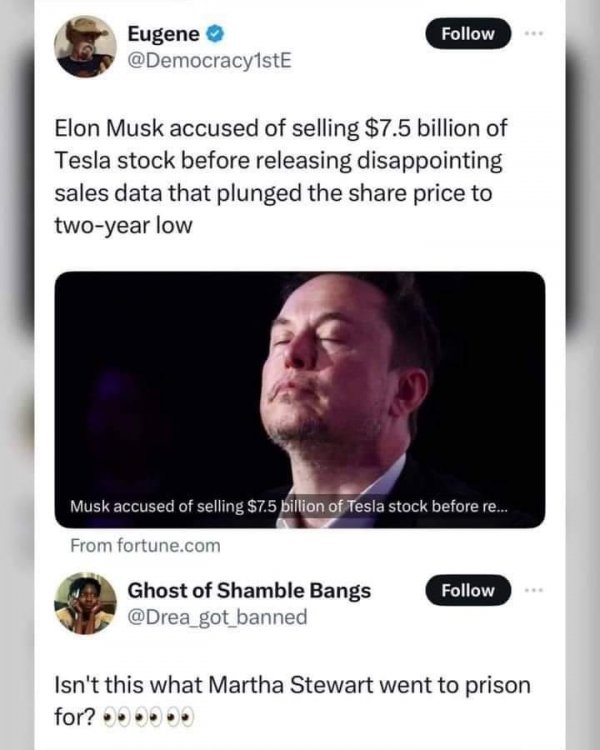Open Ghost of Shamble Bangs' avatar
This screenshot has width=600, height=750.
(85, 602)
